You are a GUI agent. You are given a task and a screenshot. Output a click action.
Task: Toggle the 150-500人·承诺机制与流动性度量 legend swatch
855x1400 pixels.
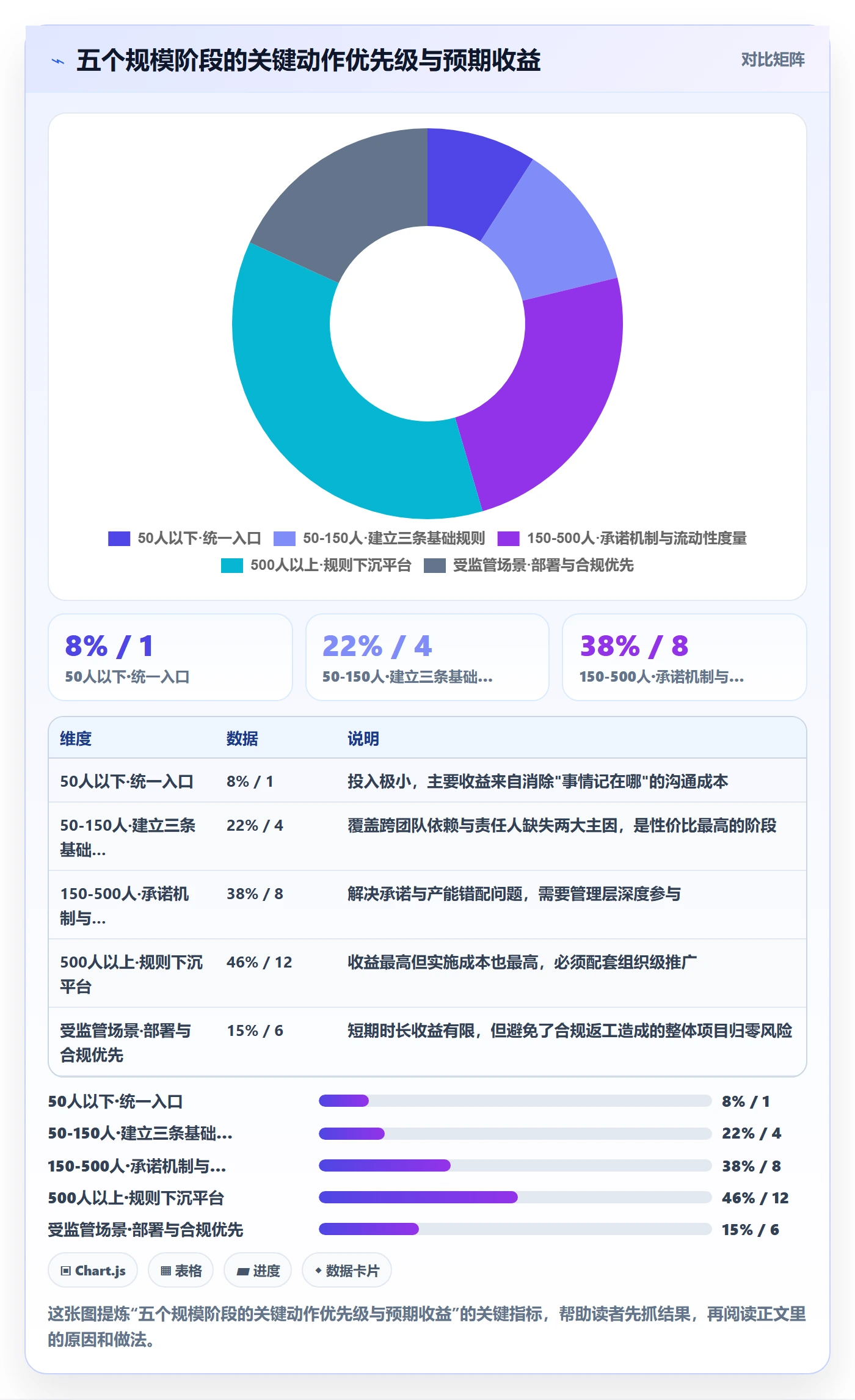coord(509,538)
